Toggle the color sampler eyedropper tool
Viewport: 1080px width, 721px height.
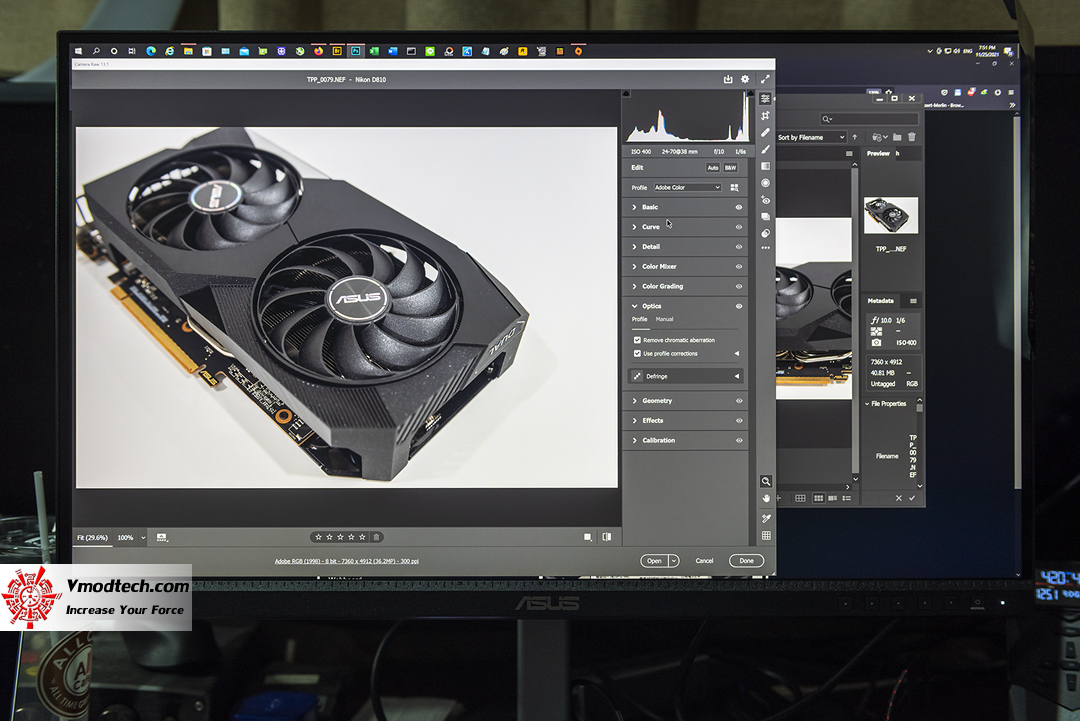click(x=766, y=518)
